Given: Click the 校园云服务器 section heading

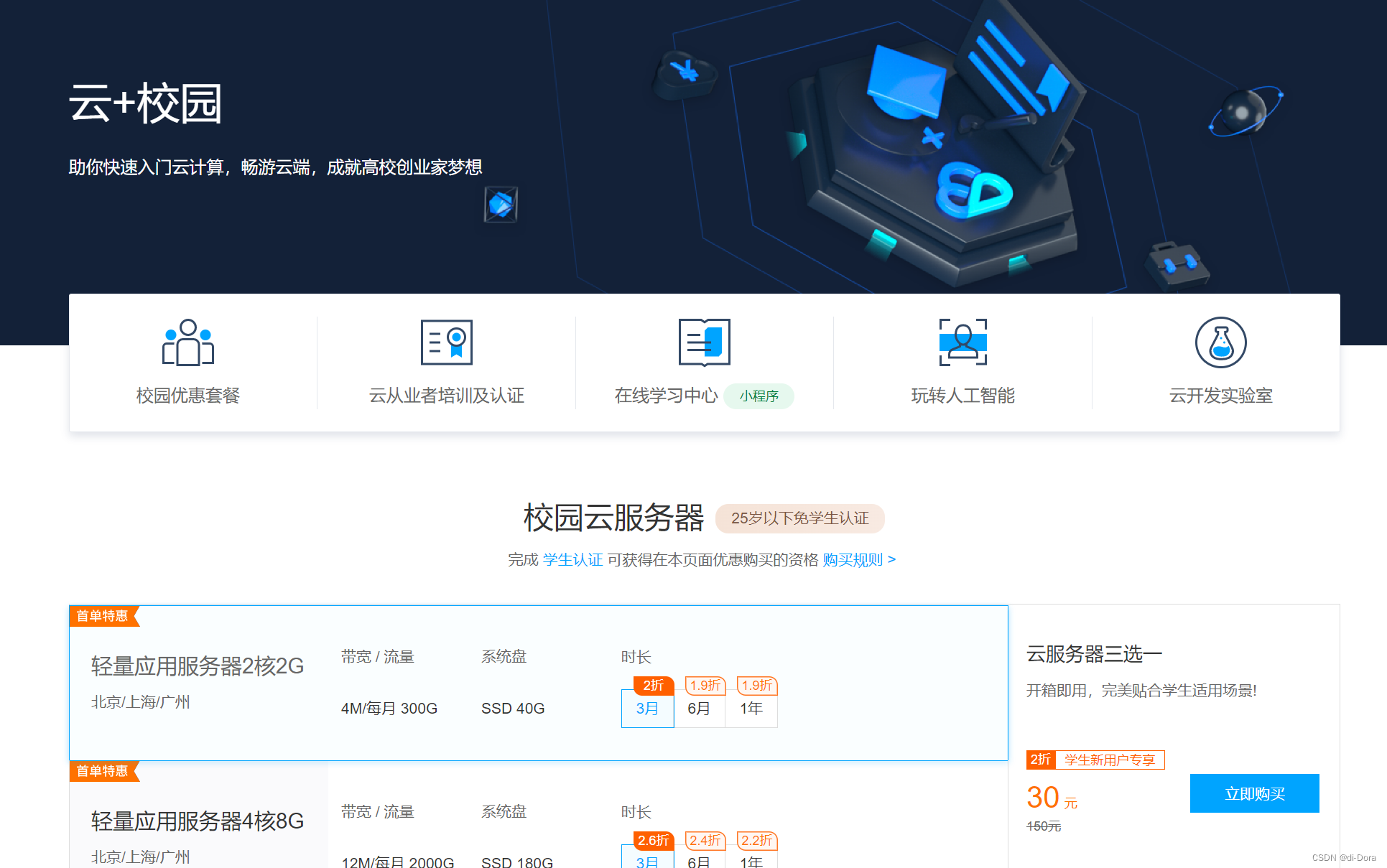Looking at the screenshot, I should pyautogui.click(x=614, y=518).
